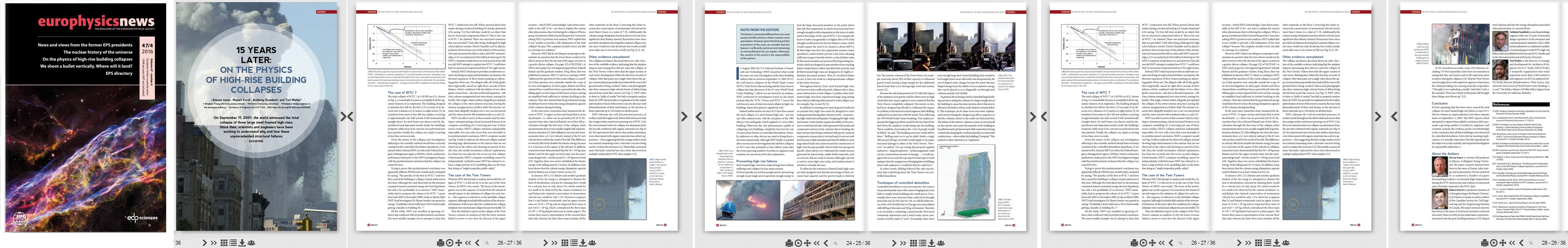Jump to last page using 24-25 toolbar double-right arrows

pyautogui.click(x=903, y=243)
